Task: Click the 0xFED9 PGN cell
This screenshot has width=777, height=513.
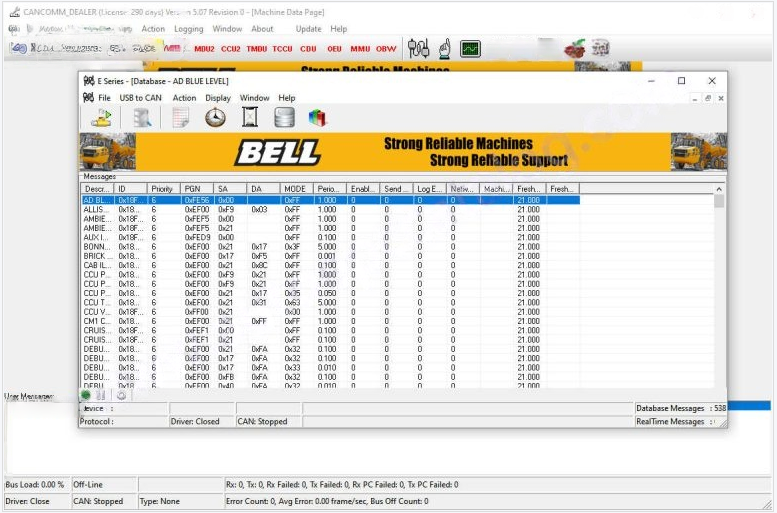Action: [x=197, y=237]
